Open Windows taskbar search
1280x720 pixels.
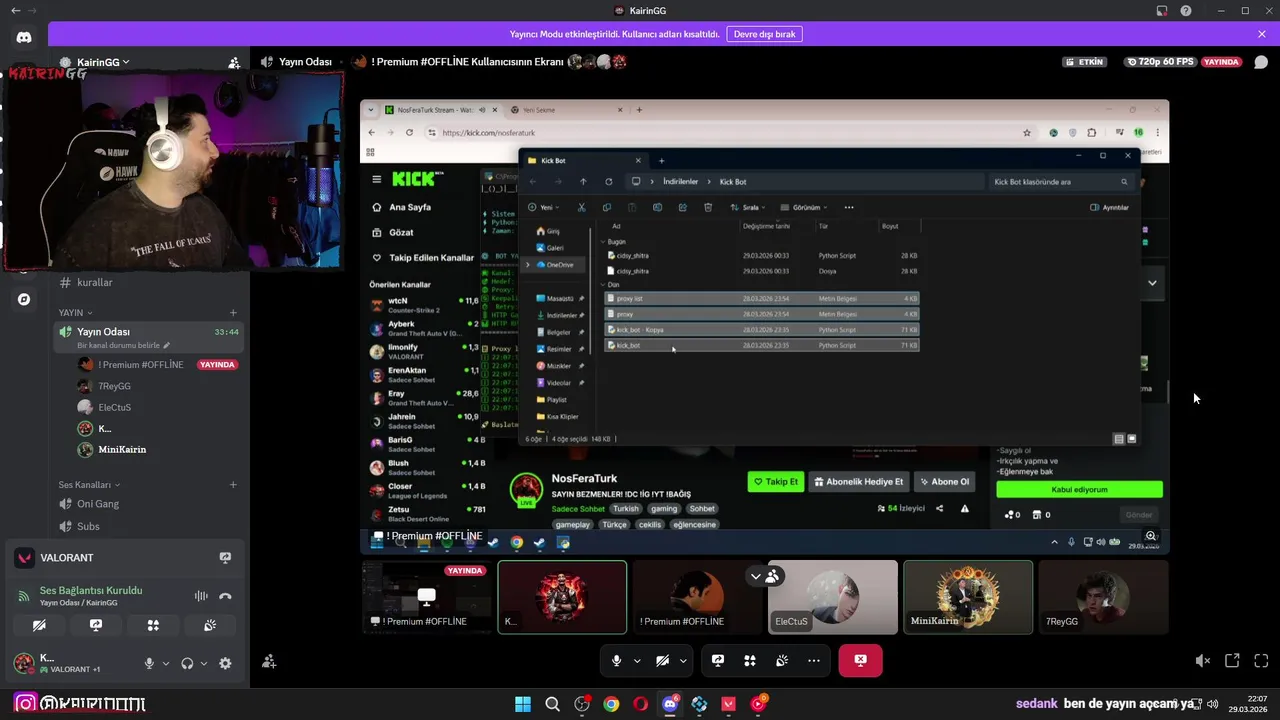point(552,704)
